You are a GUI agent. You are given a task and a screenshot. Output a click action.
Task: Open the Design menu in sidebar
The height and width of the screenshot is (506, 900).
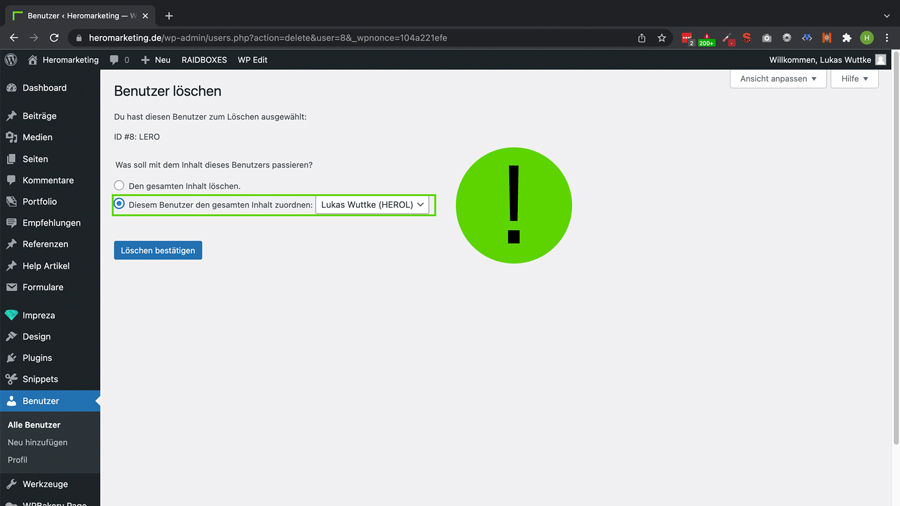tap(50, 336)
